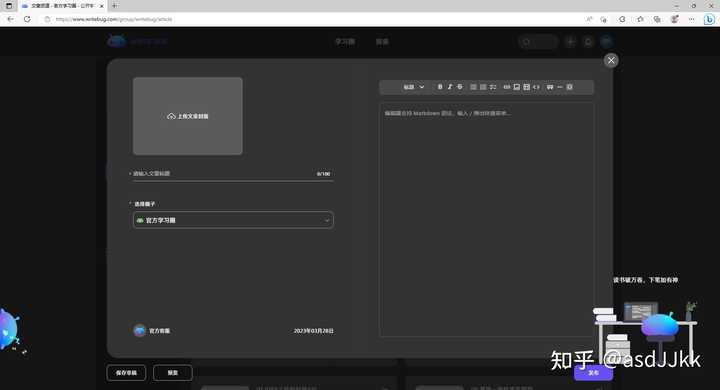
Task: Apply strikethrough from the editor toolbar
Action: (x=460, y=87)
